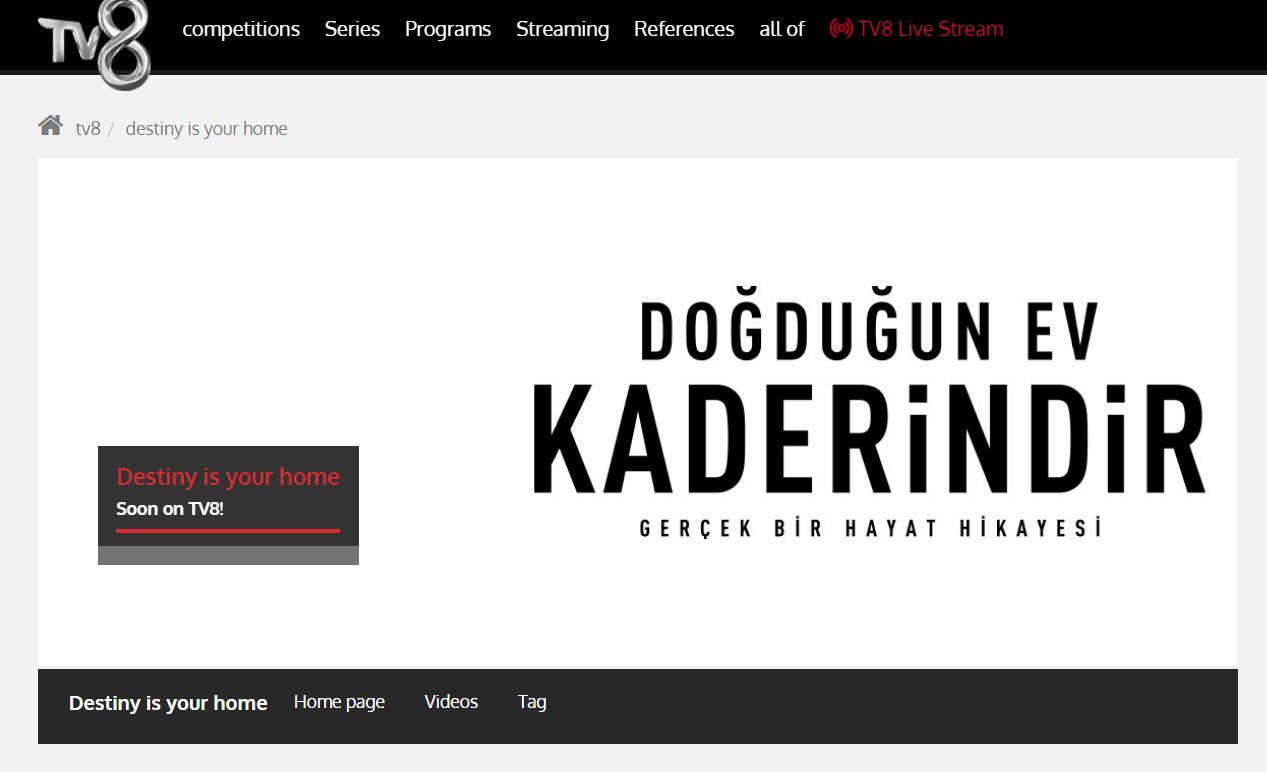The image size is (1267, 772).
Task: Click the 'Destiny is your home' heading in dark bar
Action: click(x=168, y=703)
